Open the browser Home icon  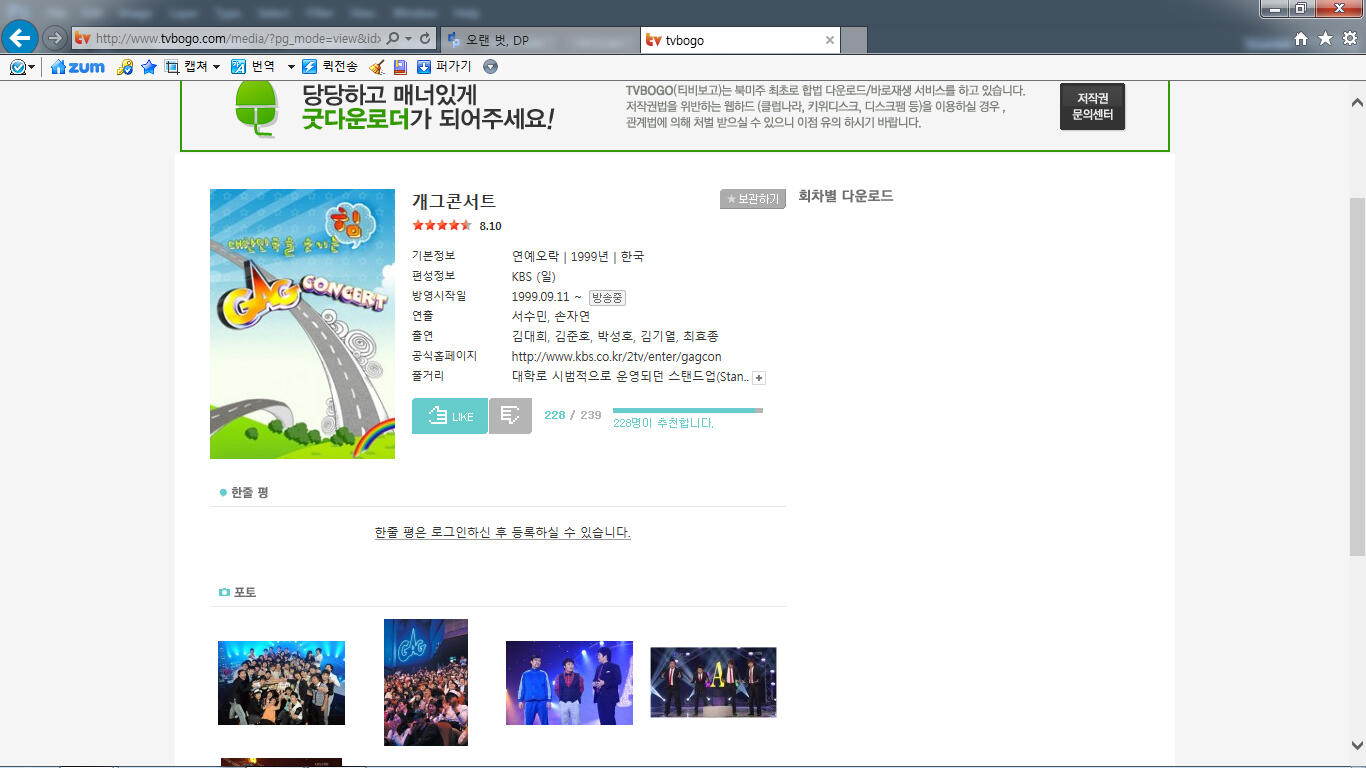click(1301, 39)
